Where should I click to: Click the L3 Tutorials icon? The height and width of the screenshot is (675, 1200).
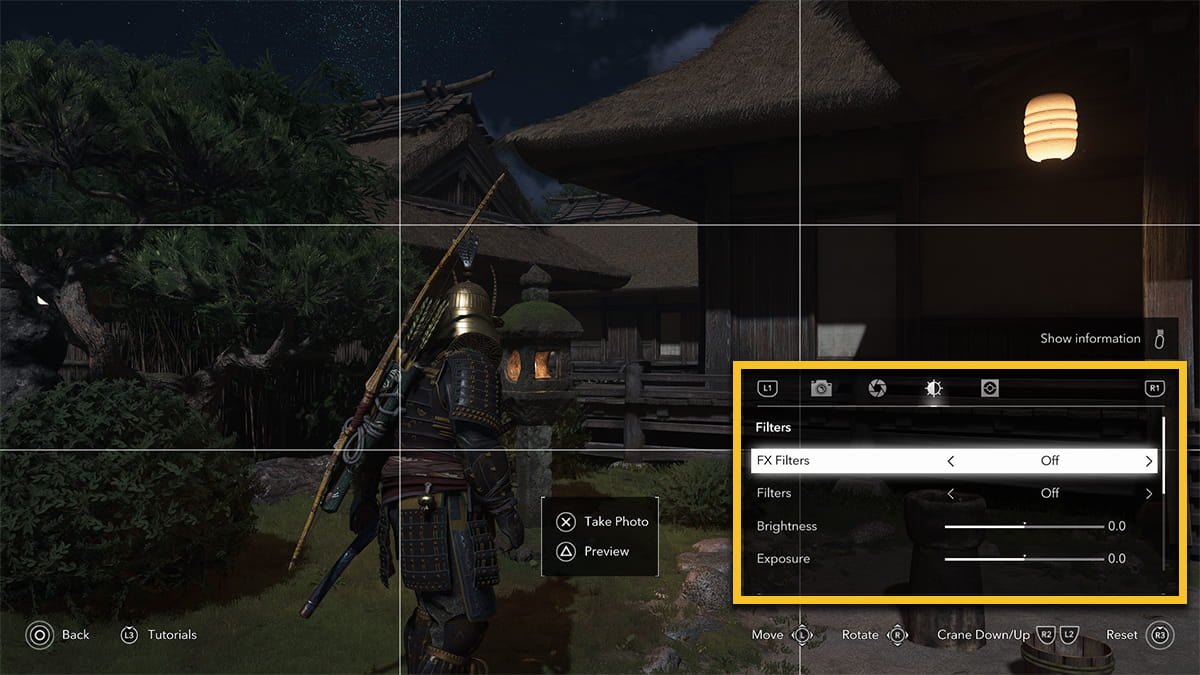pos(129,635)
